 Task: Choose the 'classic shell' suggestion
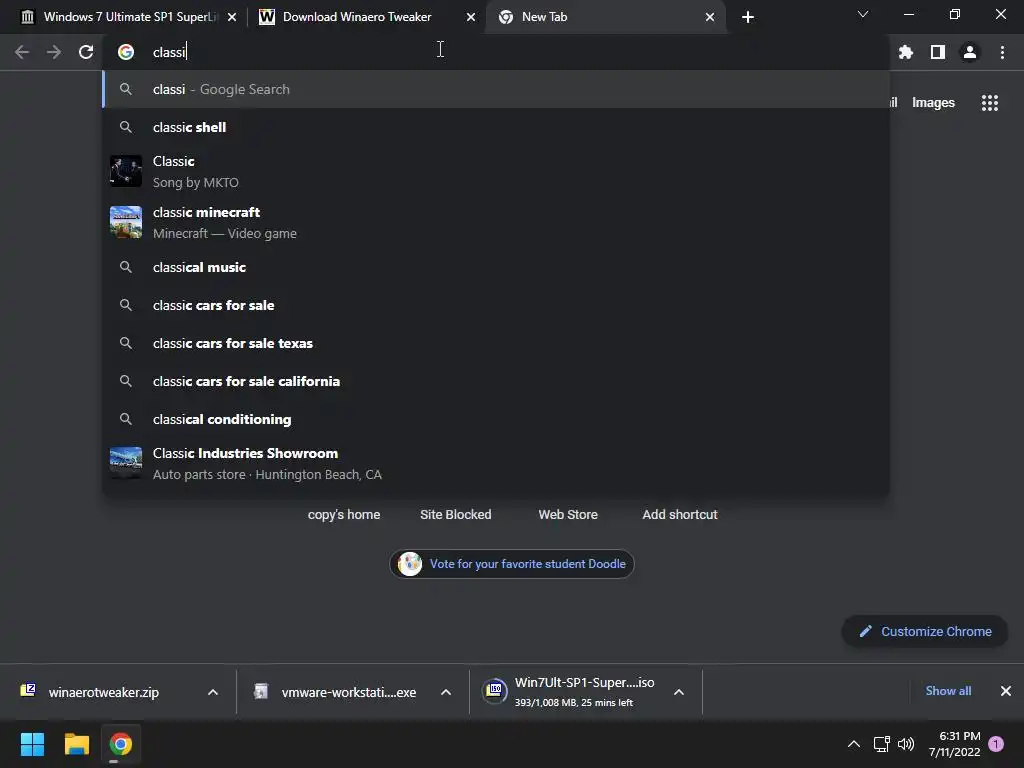point(496,127)
